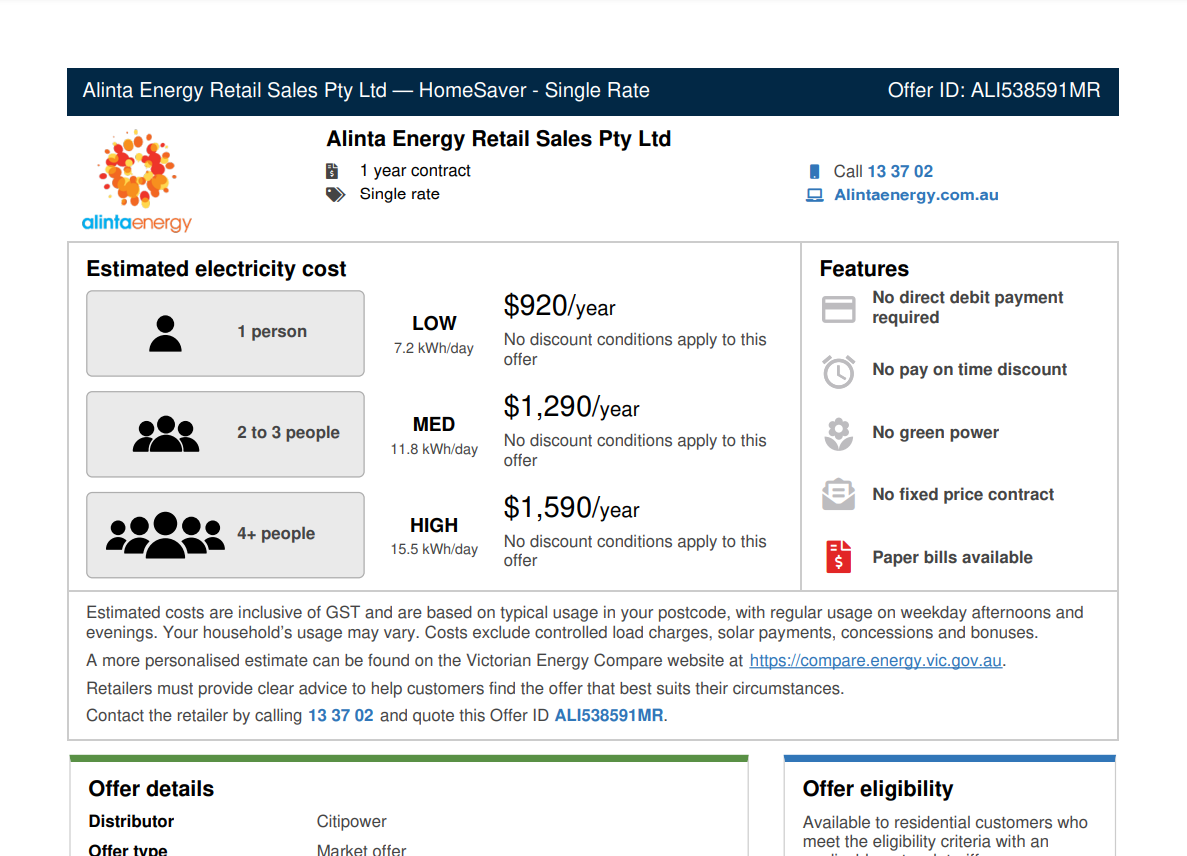Click the credit card direct debit icon

coord(839,309)
